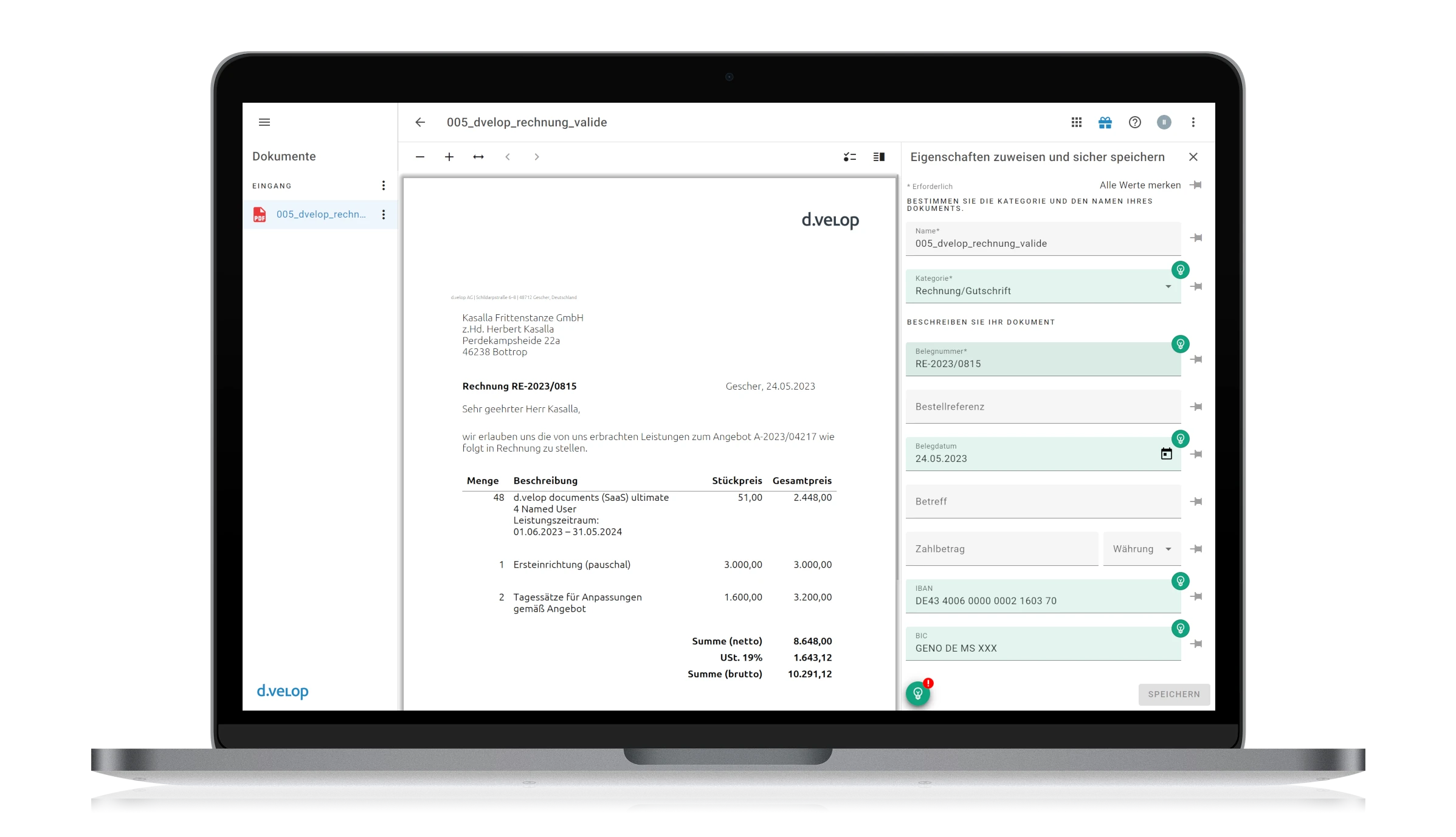Toggle Alle Werte merken pin
Screen dimensions: 1456x837
pyautogui.click(x=1196, y=185)
